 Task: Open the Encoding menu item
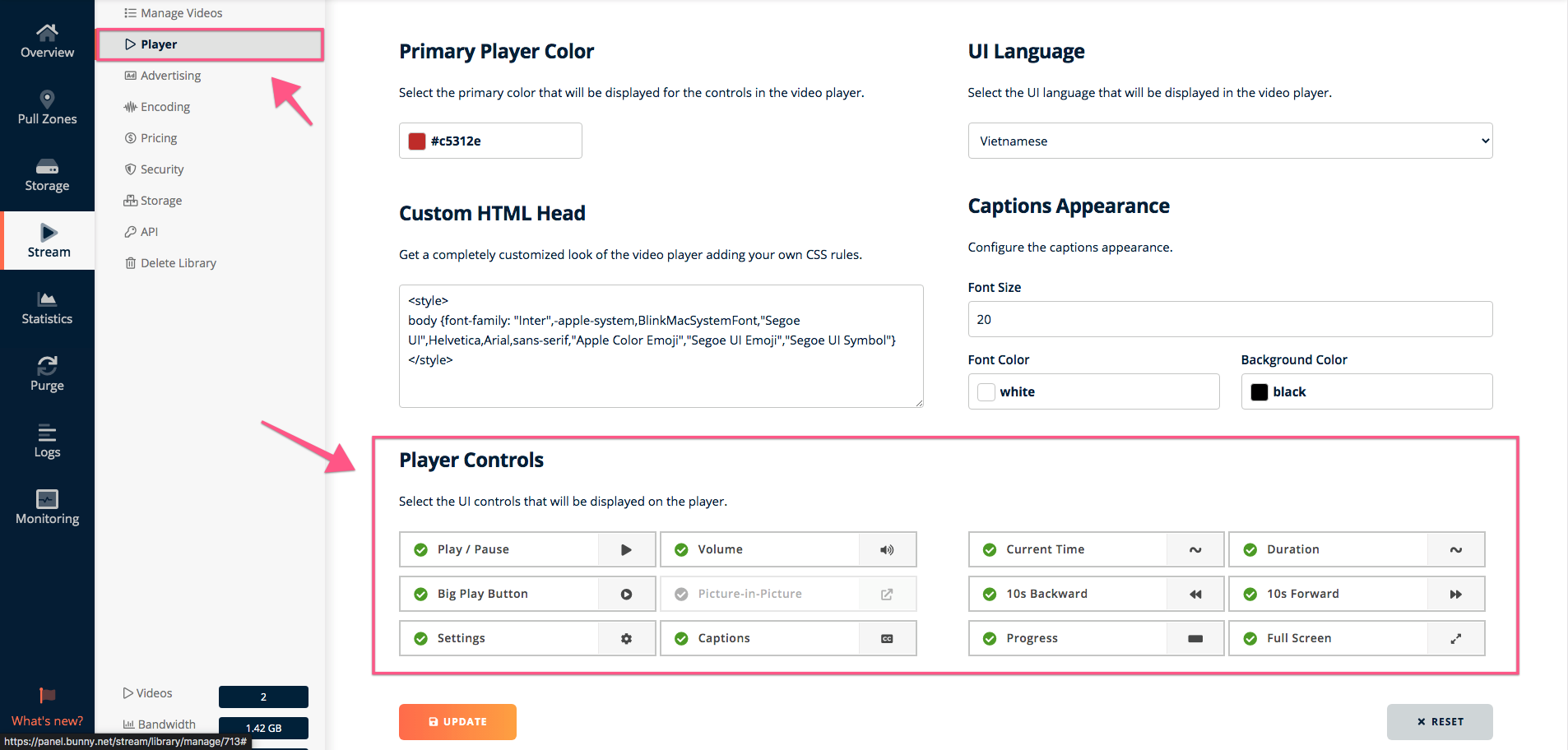[157, 107]
